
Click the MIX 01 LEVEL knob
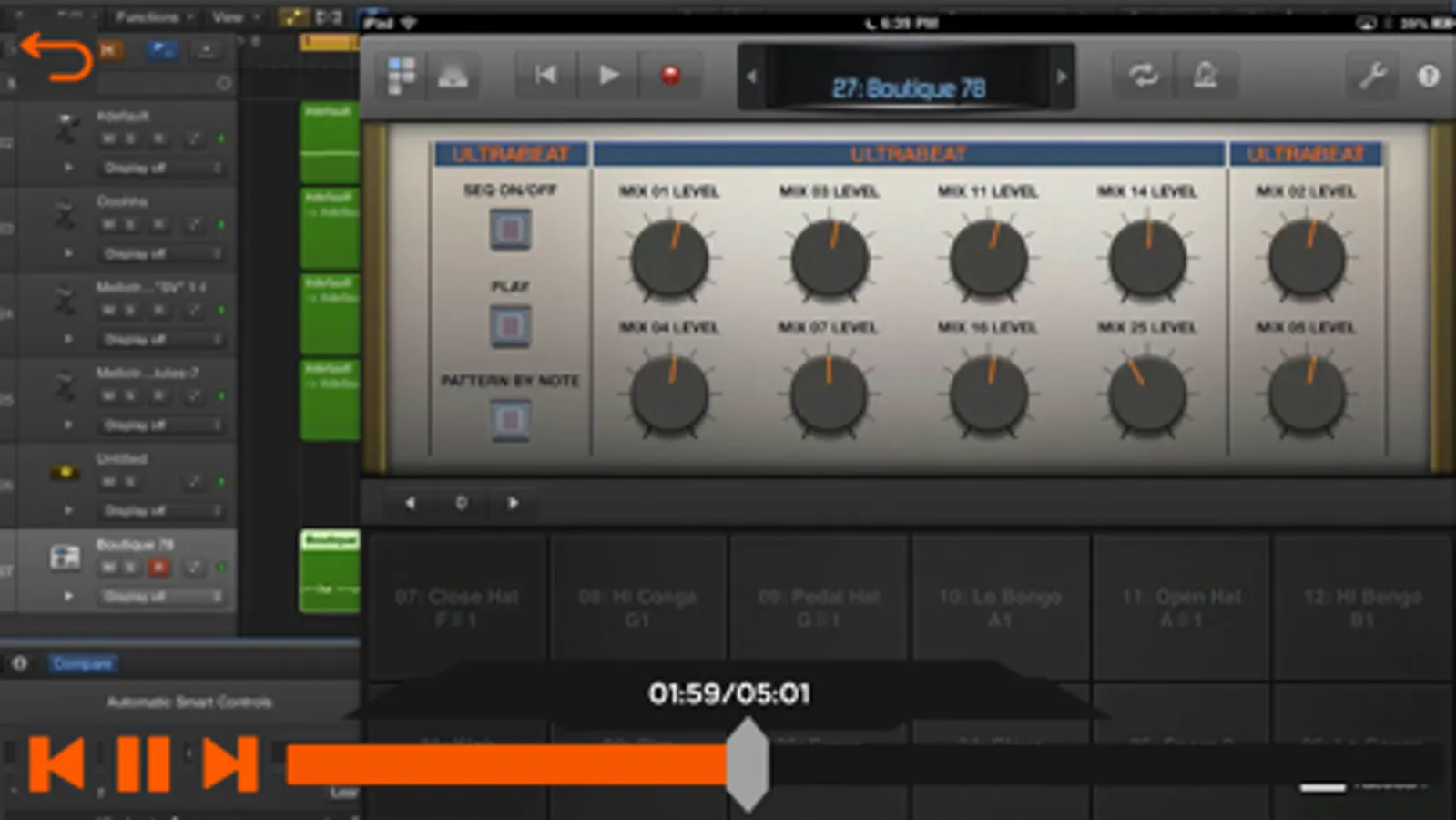pyautogui.click(x=669, y=260)
